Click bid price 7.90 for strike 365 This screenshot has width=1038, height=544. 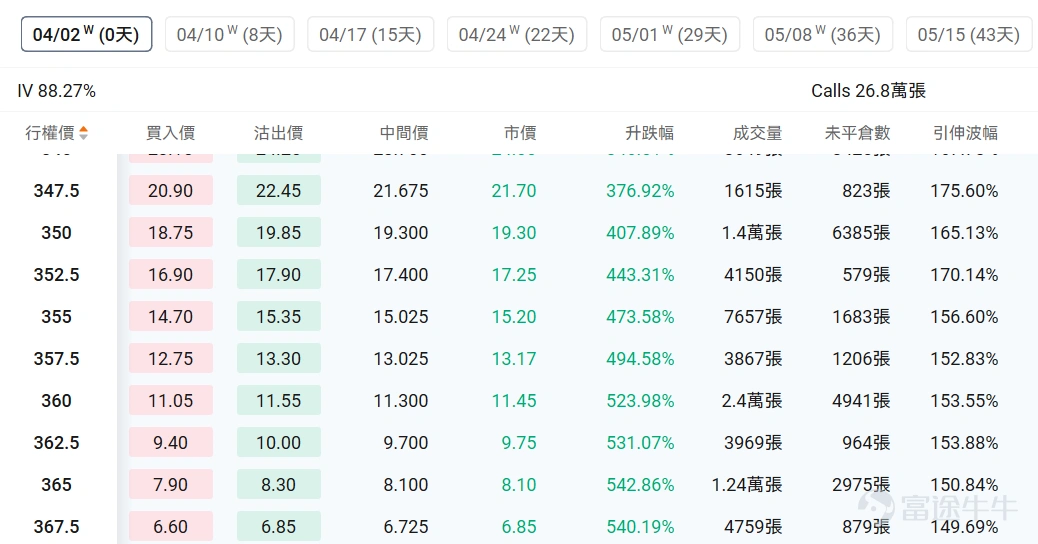[171, 484]
